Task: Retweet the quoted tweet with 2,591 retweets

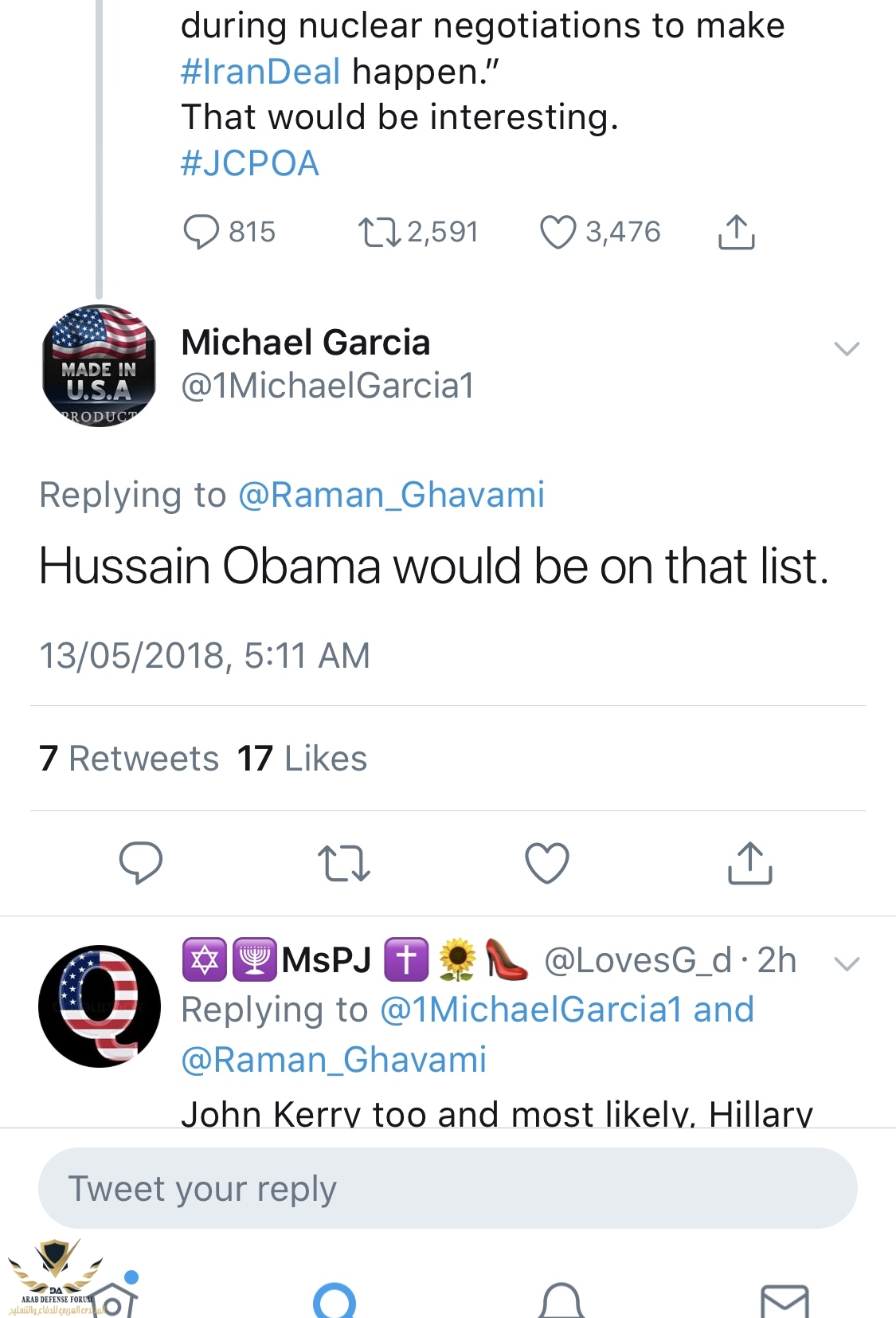Action: 380,232
